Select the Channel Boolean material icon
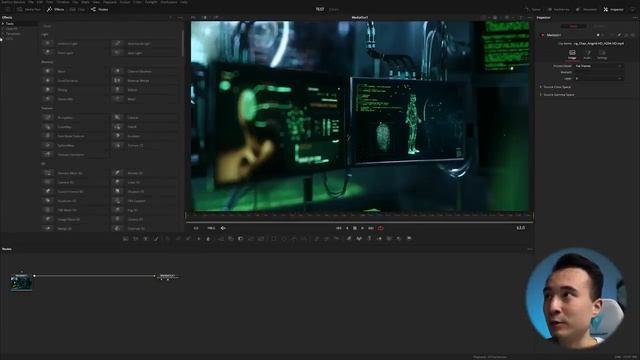The width and height of the screenshot is (640, 360). point(118,71)
